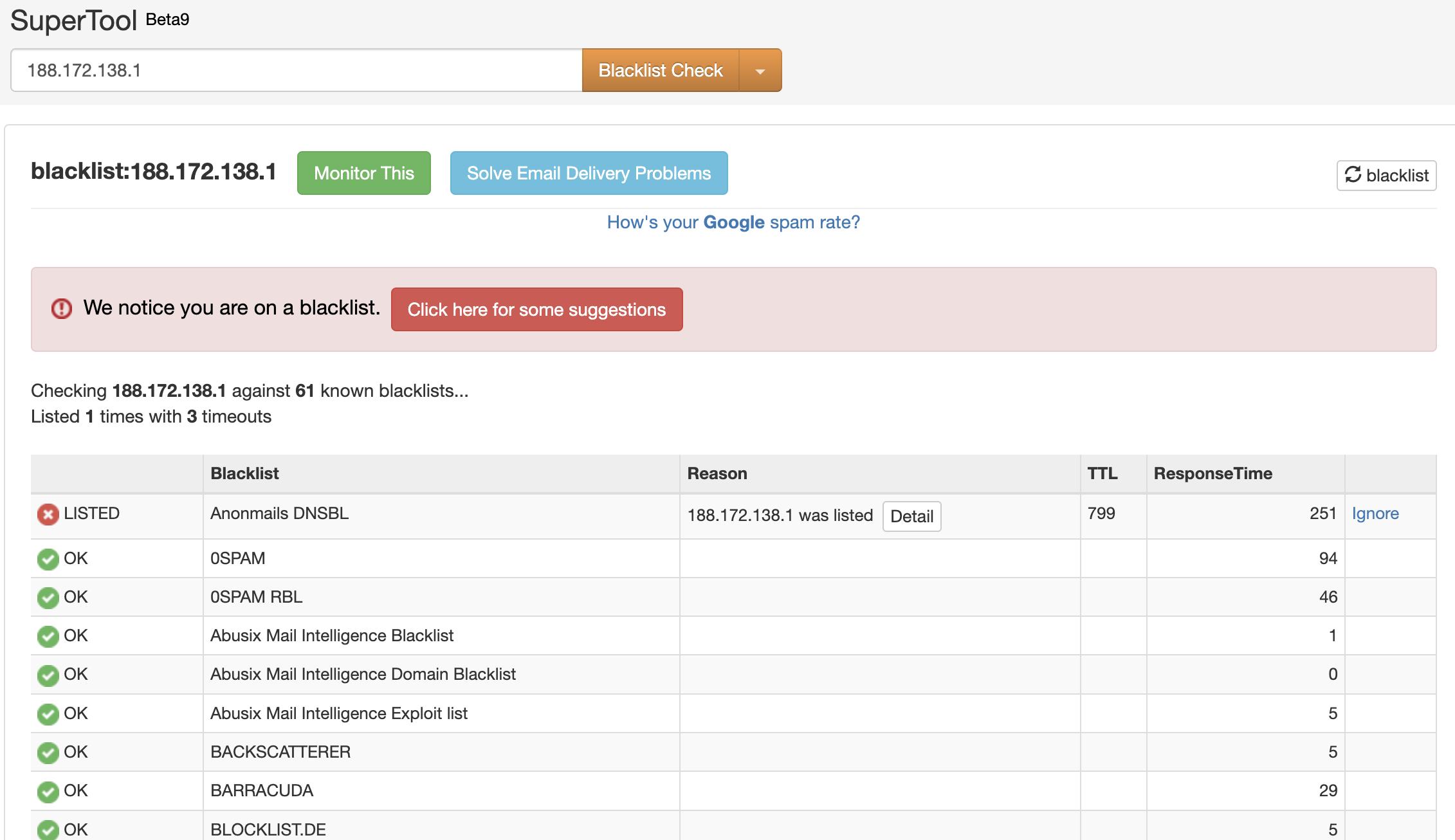Click the Monitor This button
The height and width of the screenshot is (840, 1455).
coord(363,173)
